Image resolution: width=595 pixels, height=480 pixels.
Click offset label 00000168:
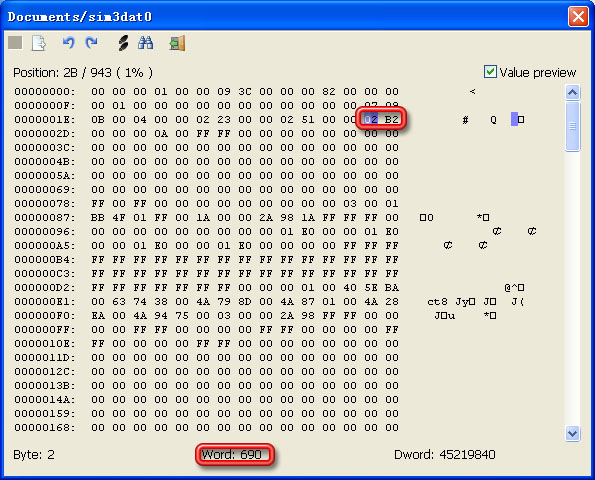point(45,428)
